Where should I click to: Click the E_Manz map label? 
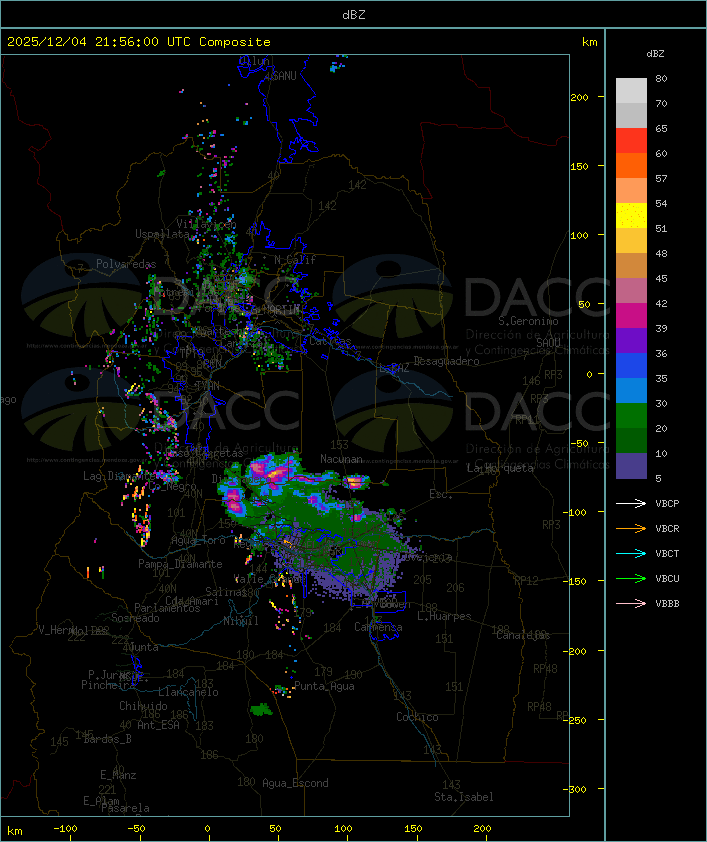click(118, 775)
